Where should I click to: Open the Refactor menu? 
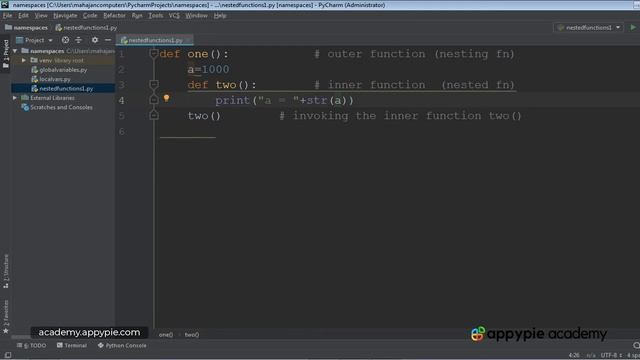[x=114, y=16]
